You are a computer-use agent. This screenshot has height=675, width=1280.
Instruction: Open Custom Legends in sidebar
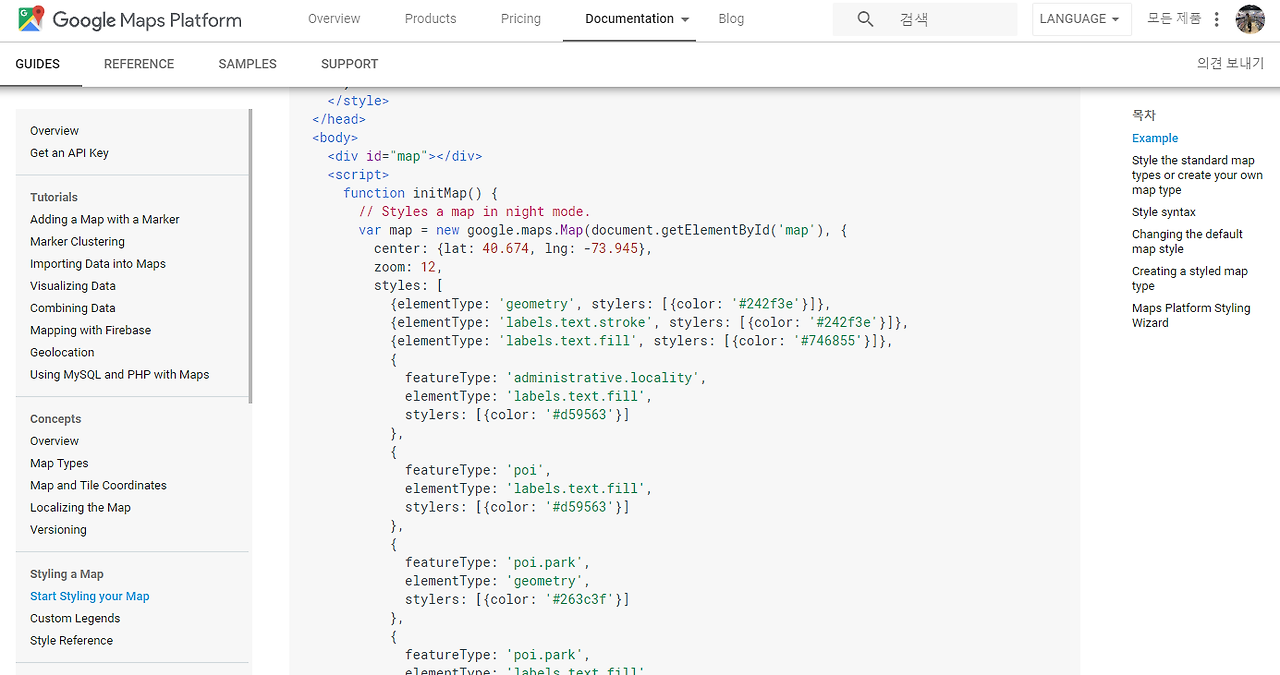tap(75, 619)
